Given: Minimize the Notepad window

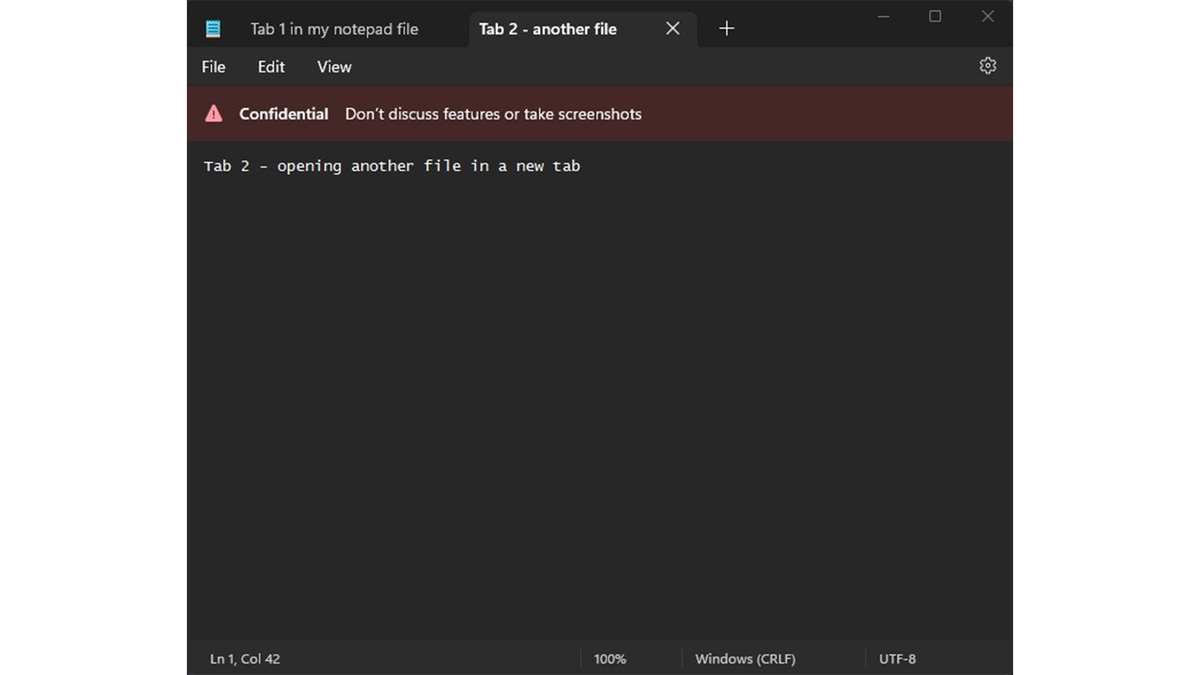Looking at the screenshot, I should (x=882, y=16).
